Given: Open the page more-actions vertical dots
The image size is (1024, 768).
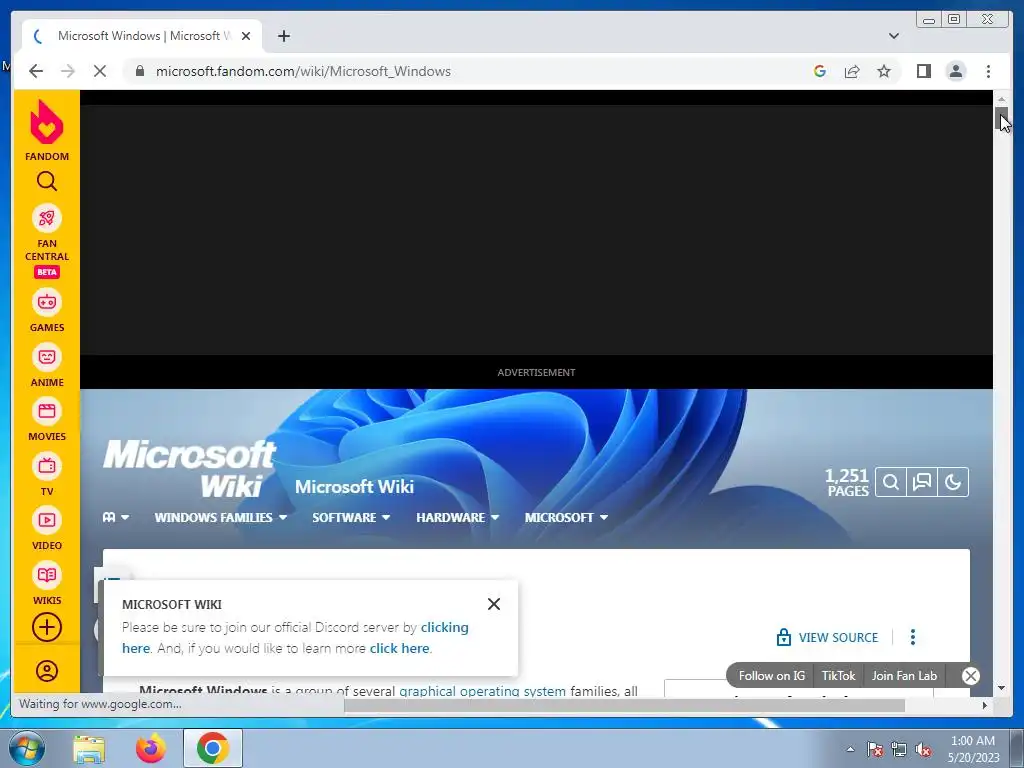Looking at the screenshot, I should (x=913, y=637).
